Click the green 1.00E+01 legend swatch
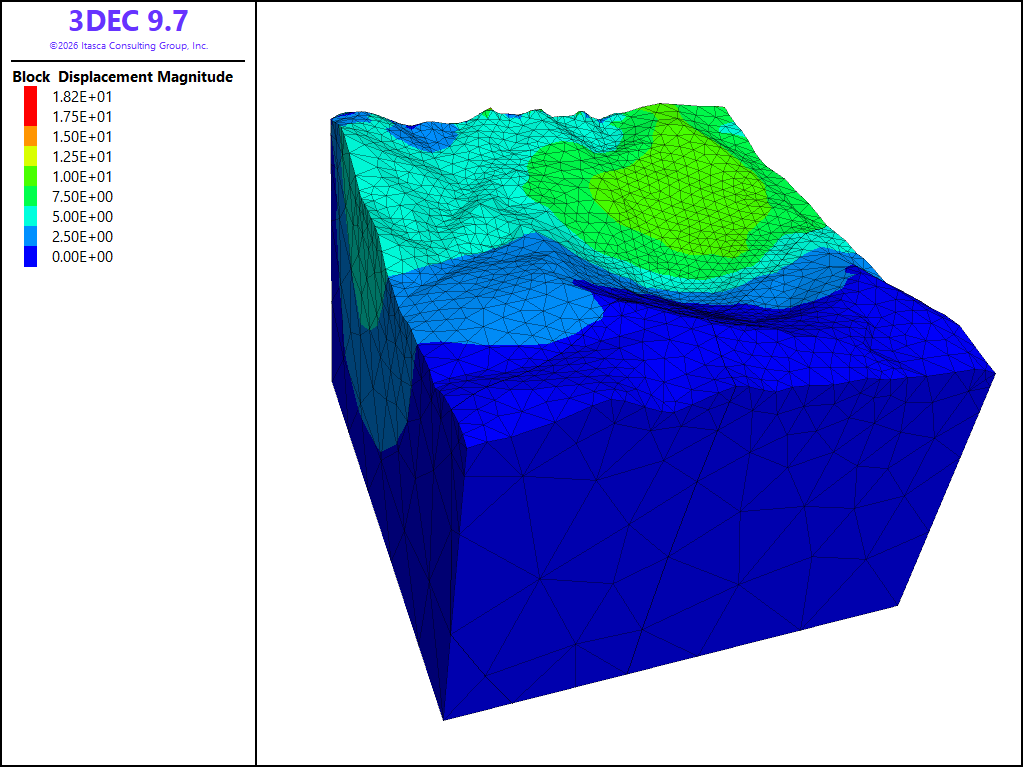 31,176
